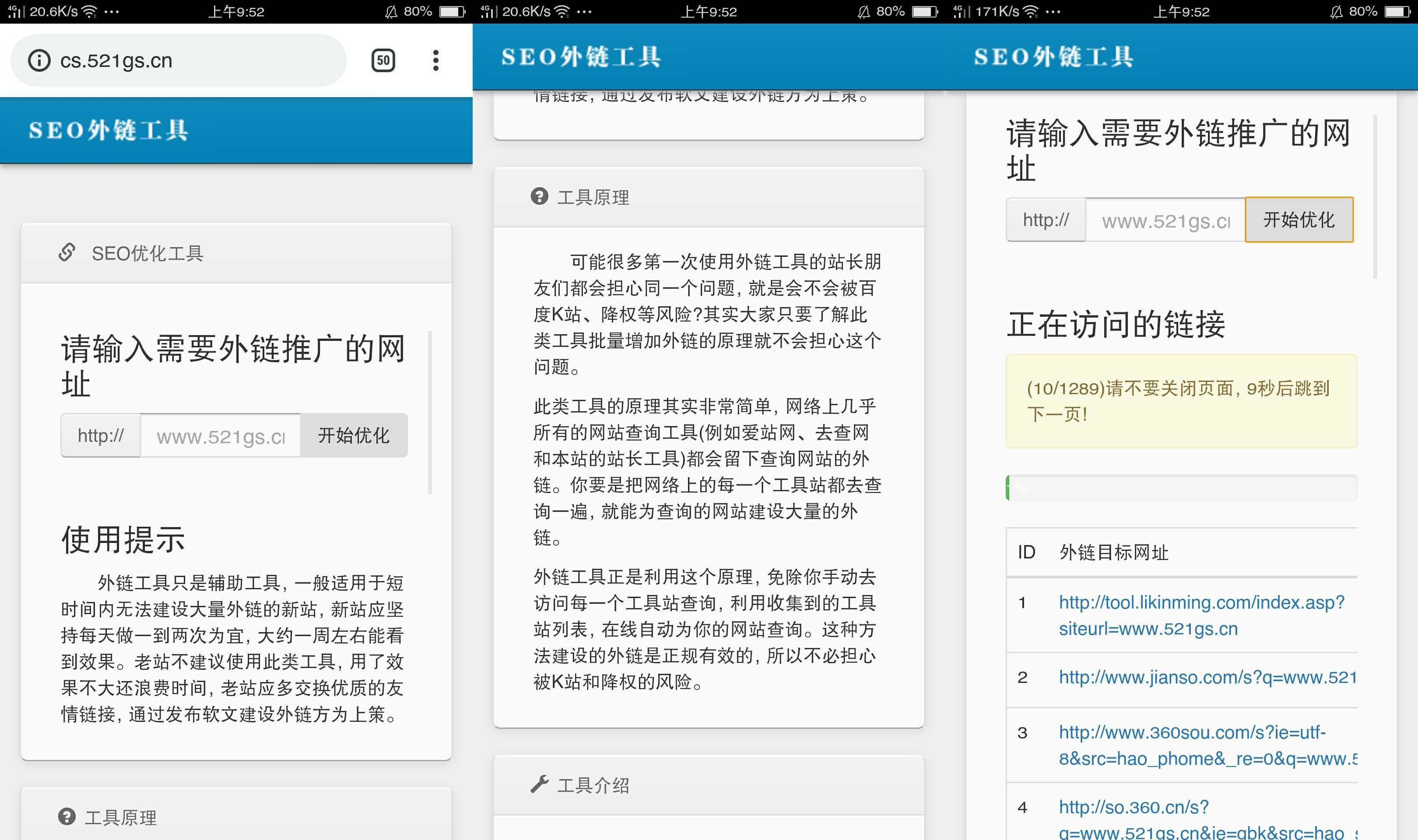Image resolution: width=1418 pixels, height=840 pixels.
Task: Open the www.jianso.com search link
Action: (x=1207, y=678)
